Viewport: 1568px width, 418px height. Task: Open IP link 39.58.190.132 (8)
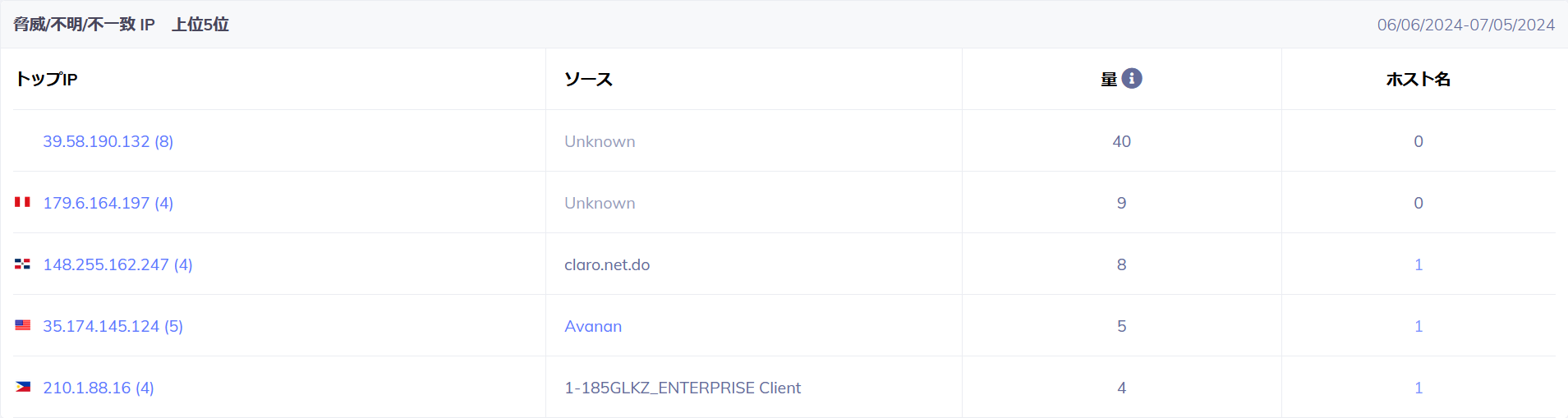[108, 141]
